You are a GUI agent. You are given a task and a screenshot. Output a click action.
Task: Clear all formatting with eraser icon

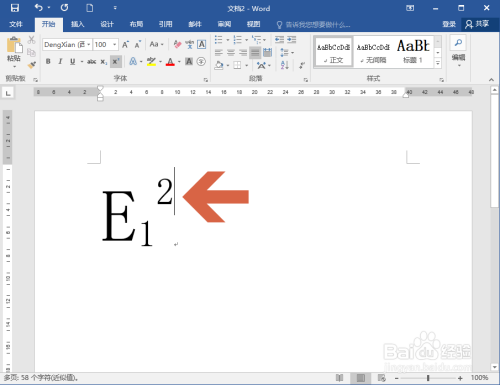tap(177, 44)
